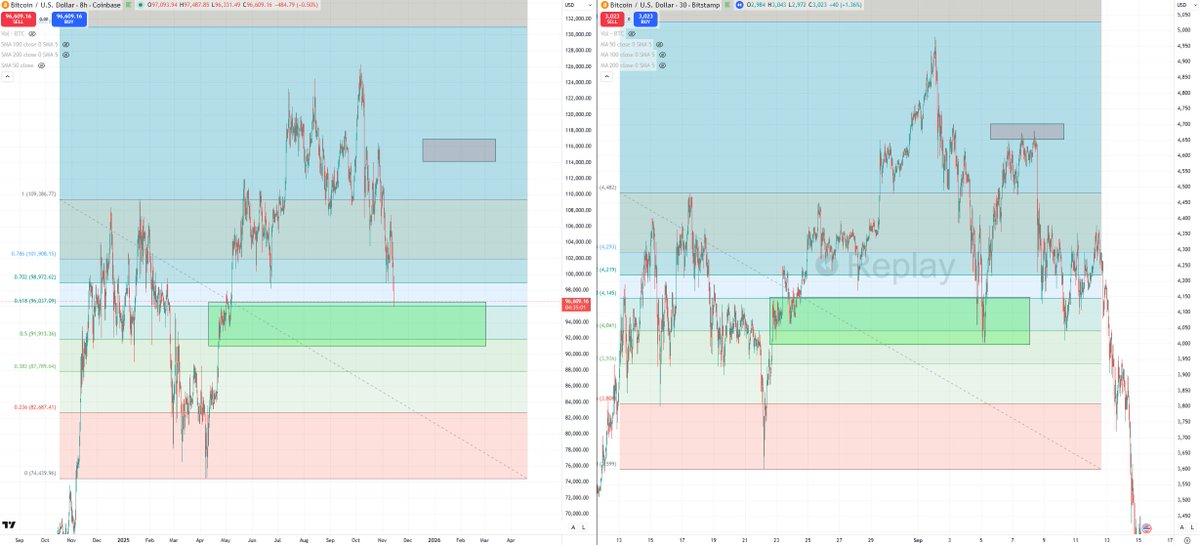
Task: Select the gray rectangle drawing on Bitstamp chart
Action: [x=1027, y=131]
